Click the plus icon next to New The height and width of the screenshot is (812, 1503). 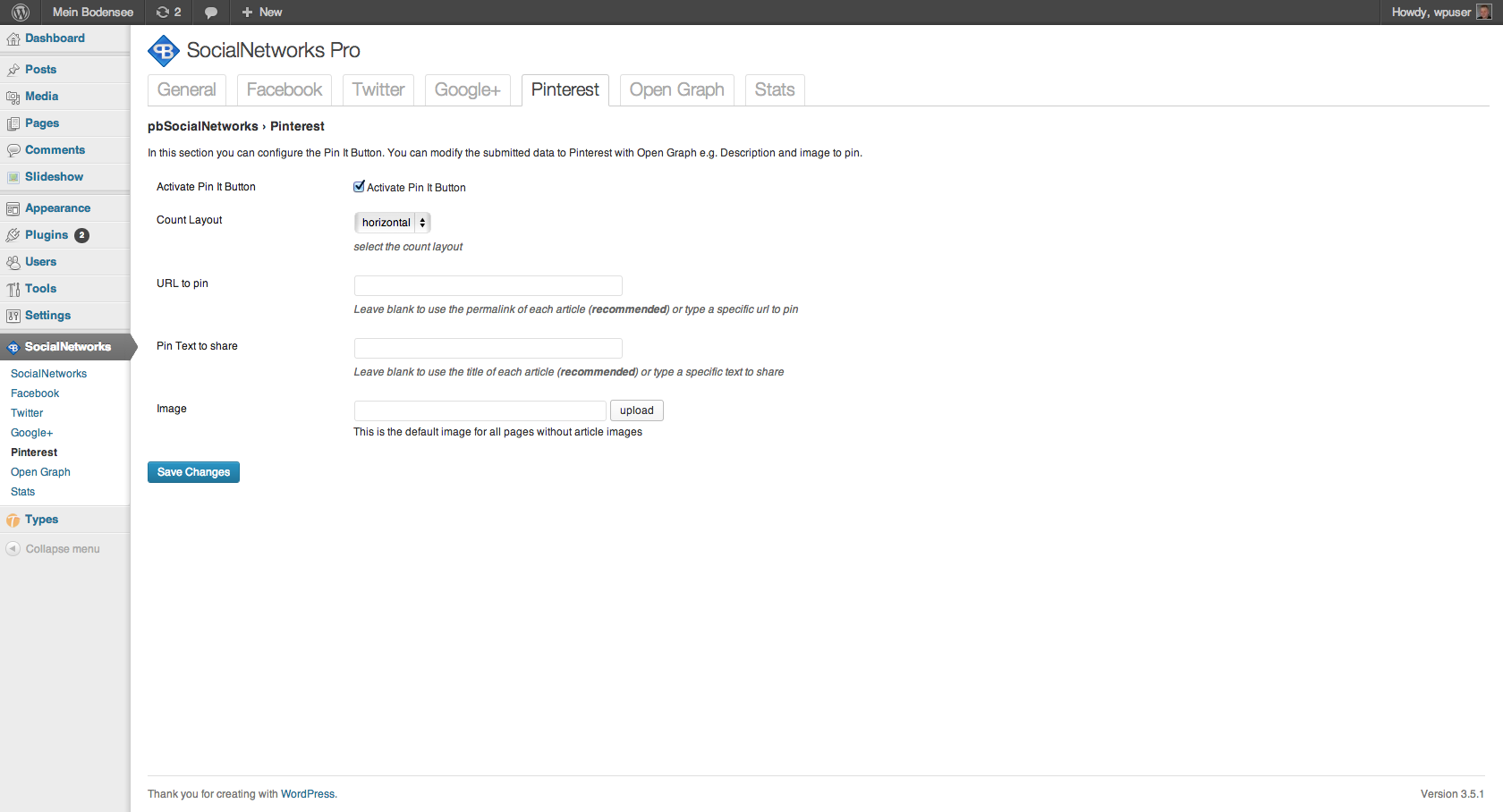(247, 13)
